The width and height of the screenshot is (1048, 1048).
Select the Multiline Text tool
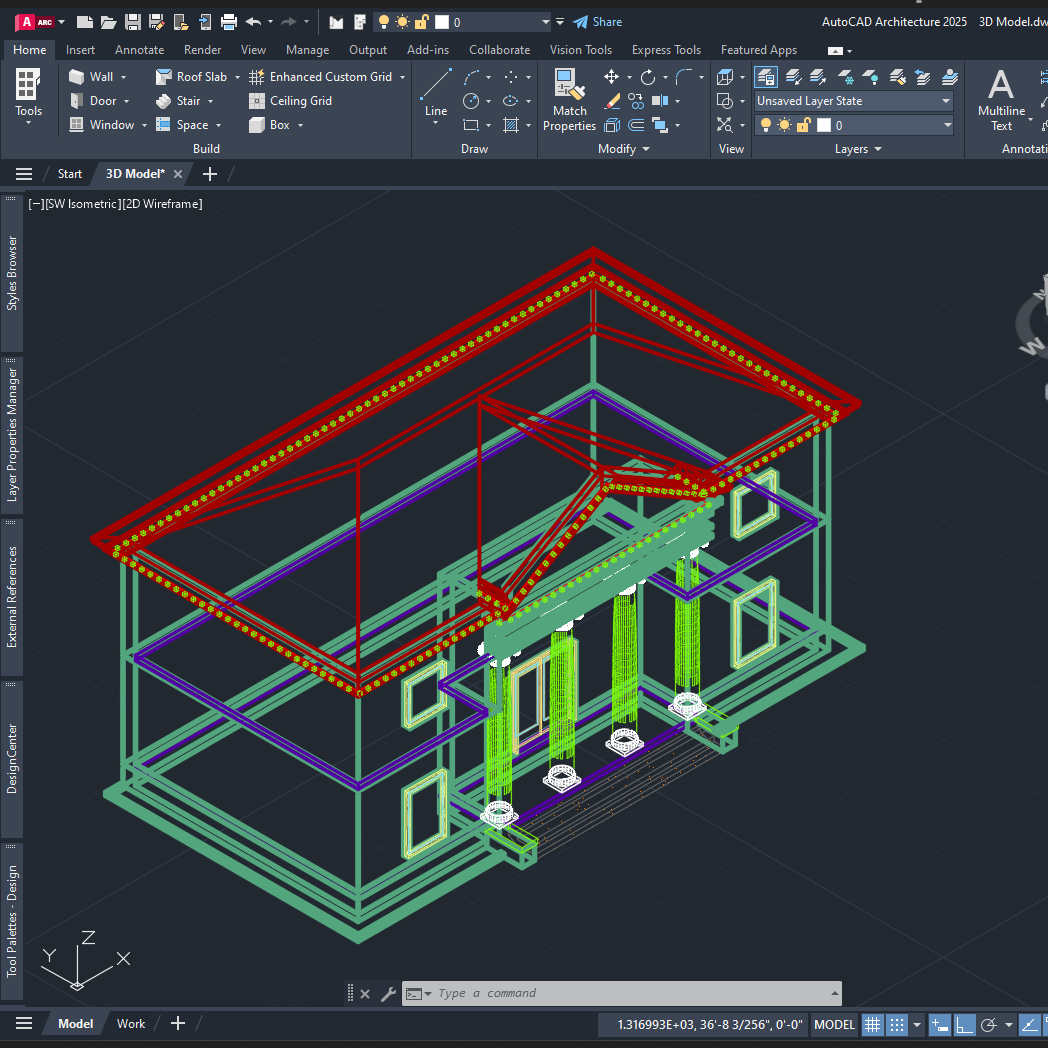(1001, 100)
